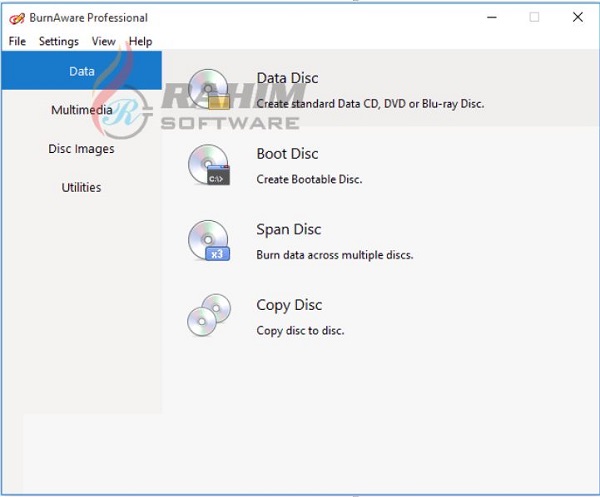Minimize the BurnAware Professional window
600x497 pixels.
(492, 17)
